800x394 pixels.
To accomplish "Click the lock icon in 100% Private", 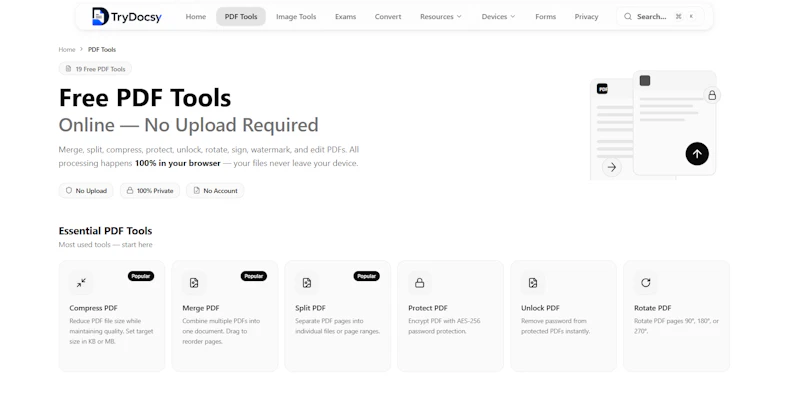I will (130, 190).
